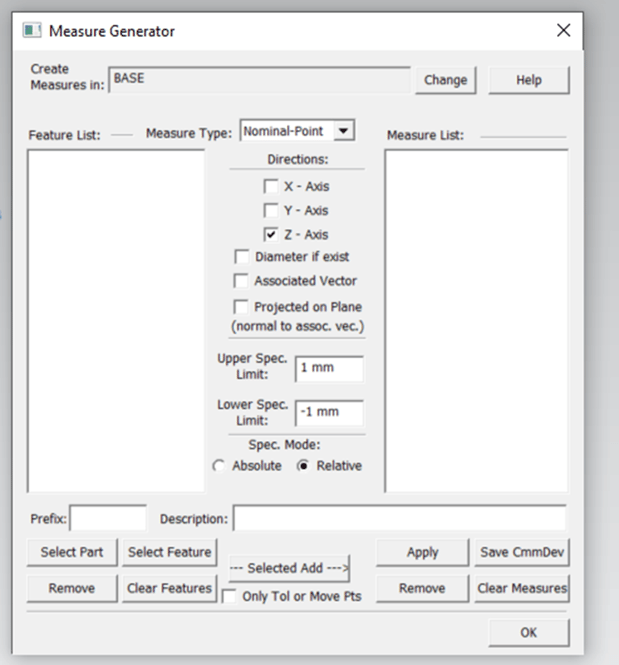Image resolution: width=619 pixels, height=665 pixels.
Task: Click the Create Measures in BASE field
Action: coord(259,80)
